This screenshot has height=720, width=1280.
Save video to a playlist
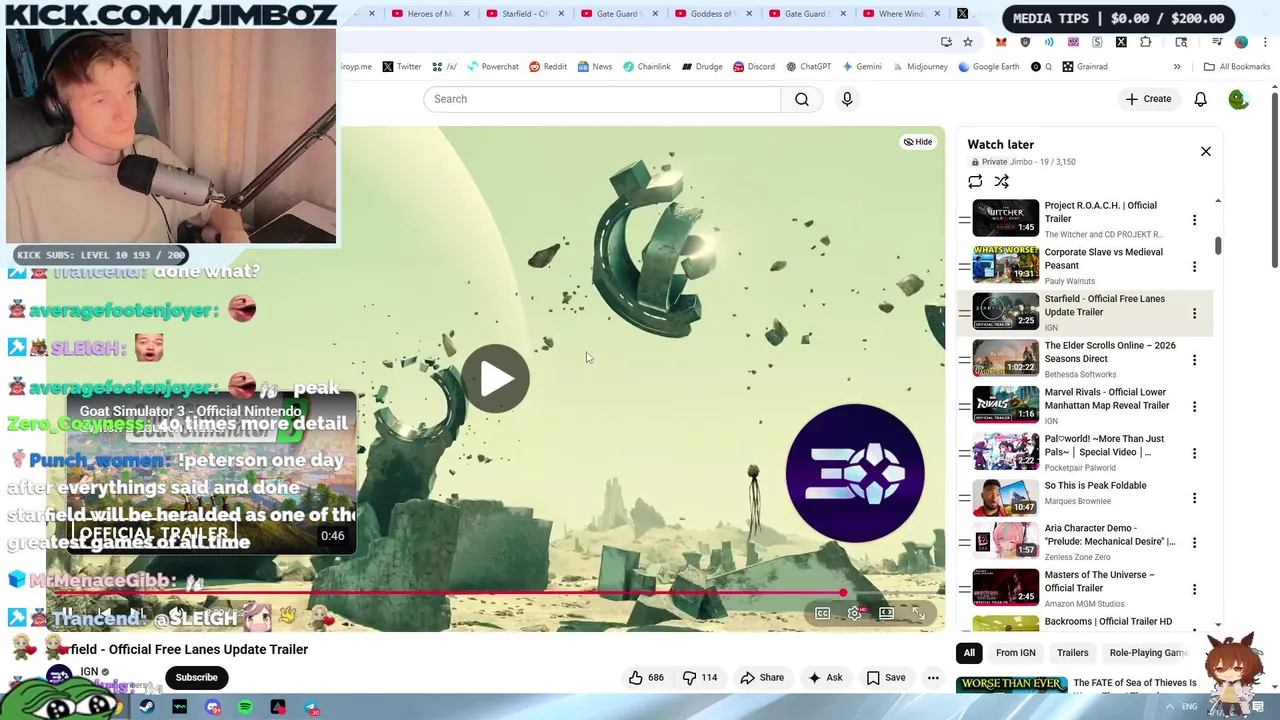(886, 678)
